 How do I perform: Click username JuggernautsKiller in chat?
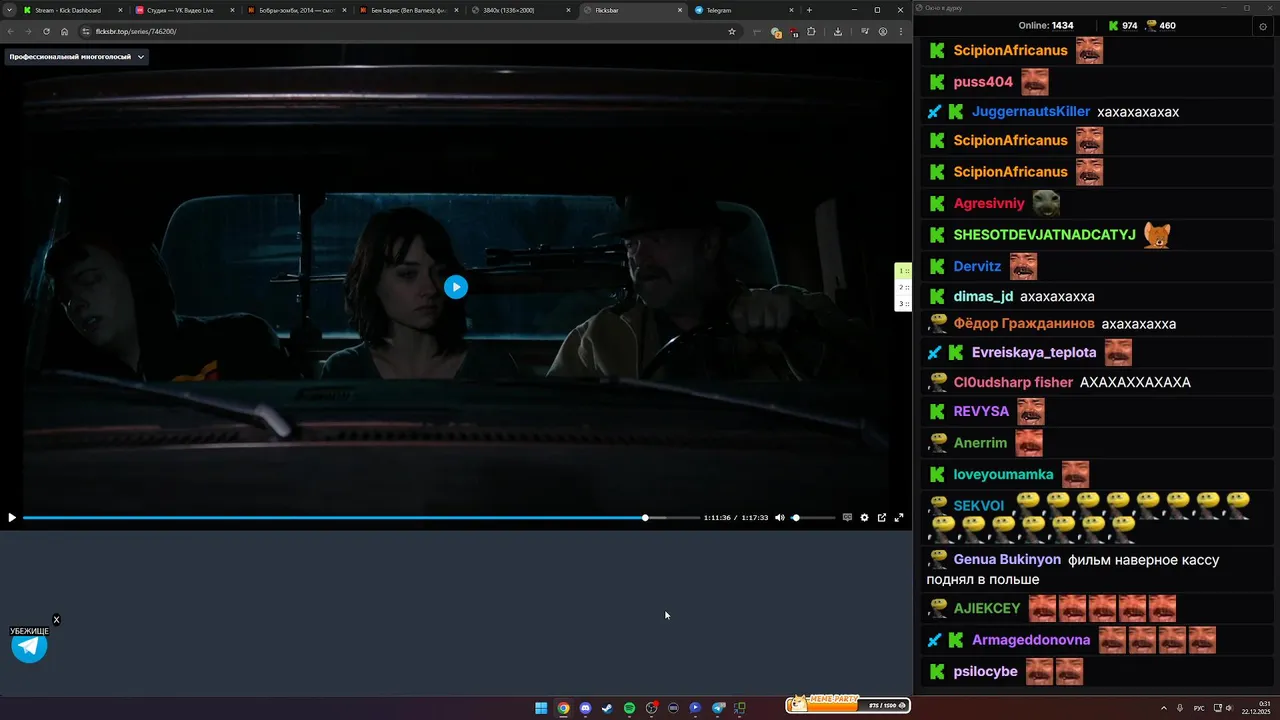pos(1031,112)
